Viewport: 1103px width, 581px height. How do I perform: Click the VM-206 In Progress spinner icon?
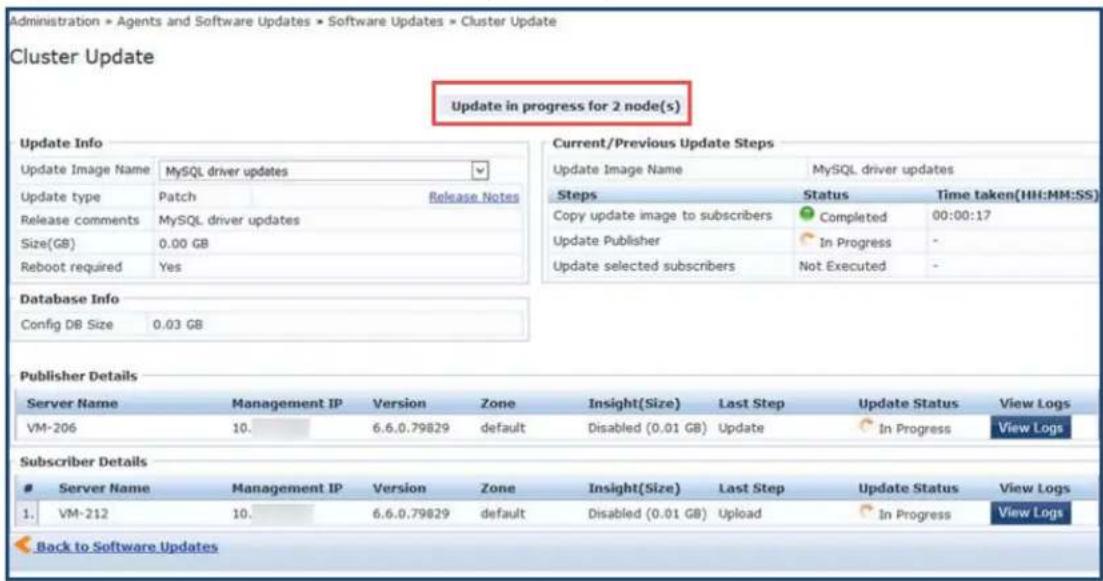click(866, 426)
